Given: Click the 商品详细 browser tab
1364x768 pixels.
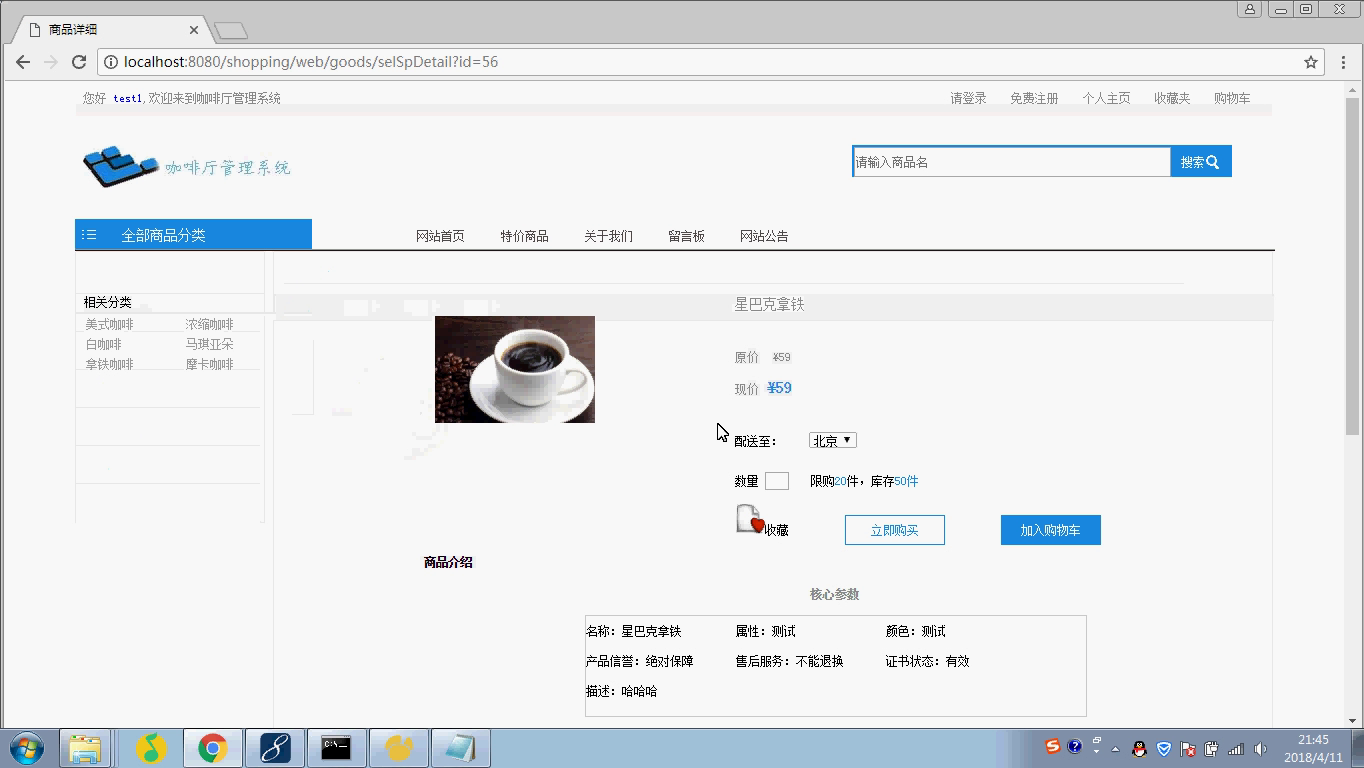Looking at the screenshot, I should [x=110, y=30].
